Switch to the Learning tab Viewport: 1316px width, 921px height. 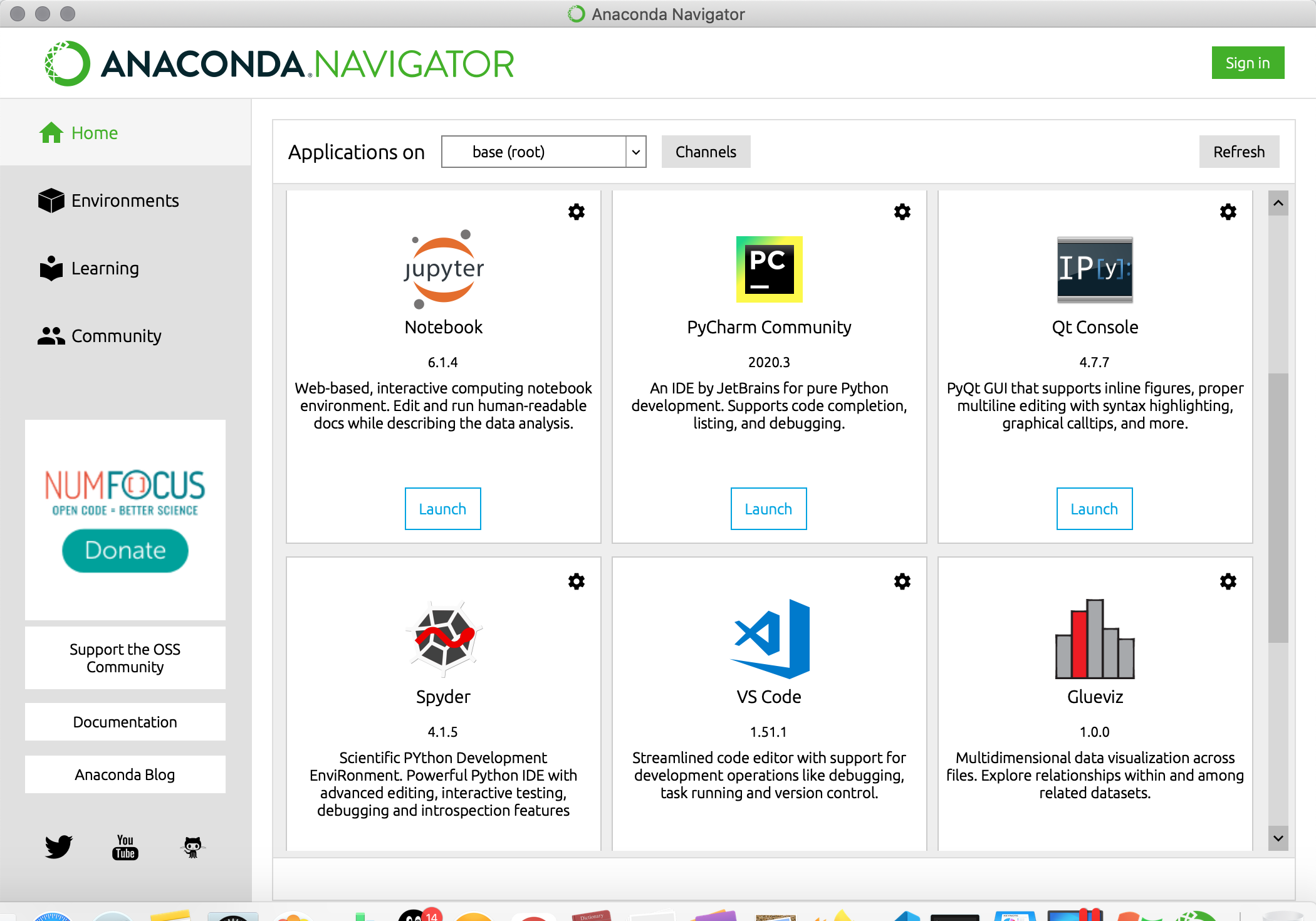(x=105, y=268)
